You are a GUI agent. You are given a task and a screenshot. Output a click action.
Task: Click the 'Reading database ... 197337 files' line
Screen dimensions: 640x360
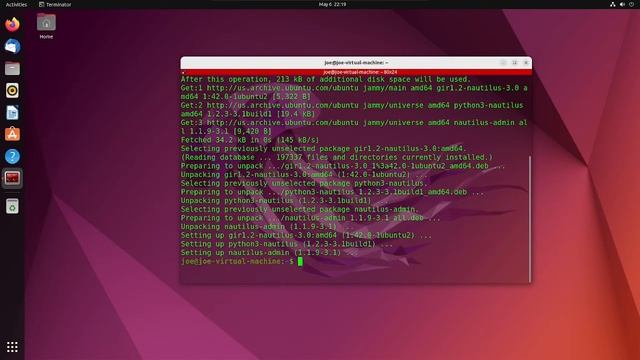[337, 157]
